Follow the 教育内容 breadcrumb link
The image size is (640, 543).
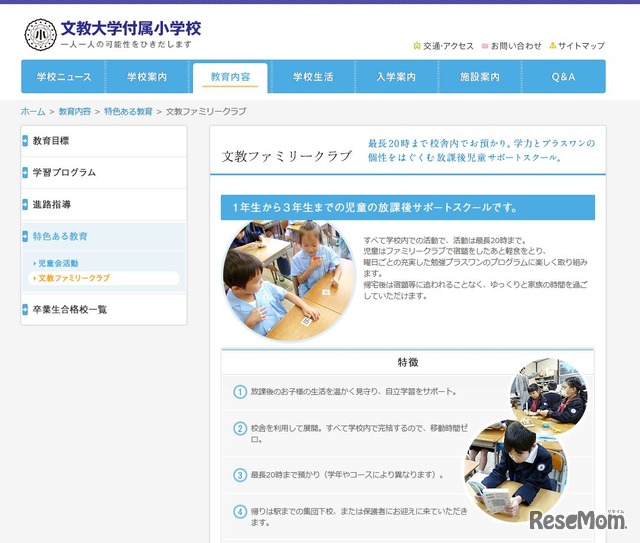75,111
